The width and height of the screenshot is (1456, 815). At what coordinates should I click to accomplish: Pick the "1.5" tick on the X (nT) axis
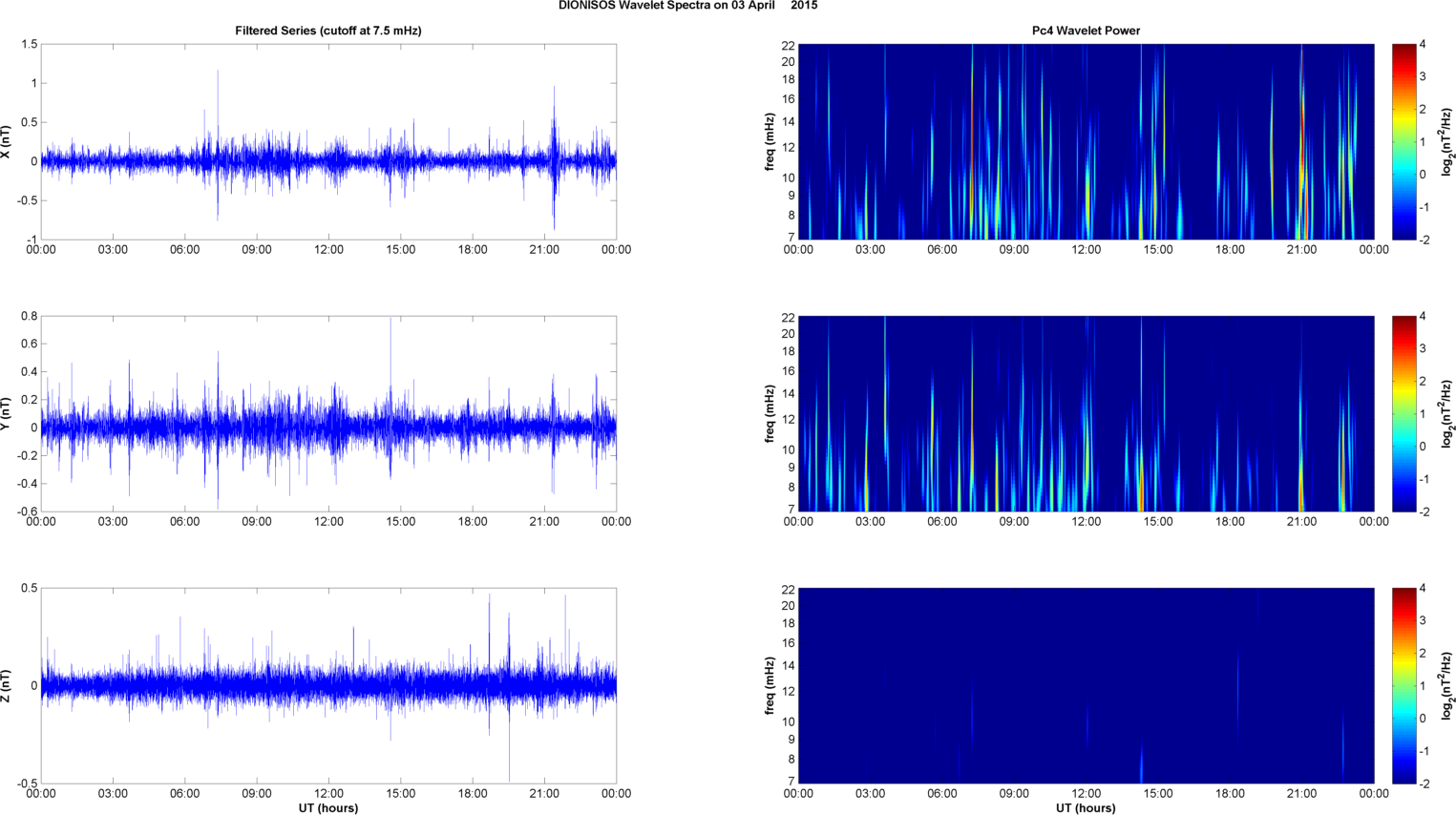pos(29,45)
